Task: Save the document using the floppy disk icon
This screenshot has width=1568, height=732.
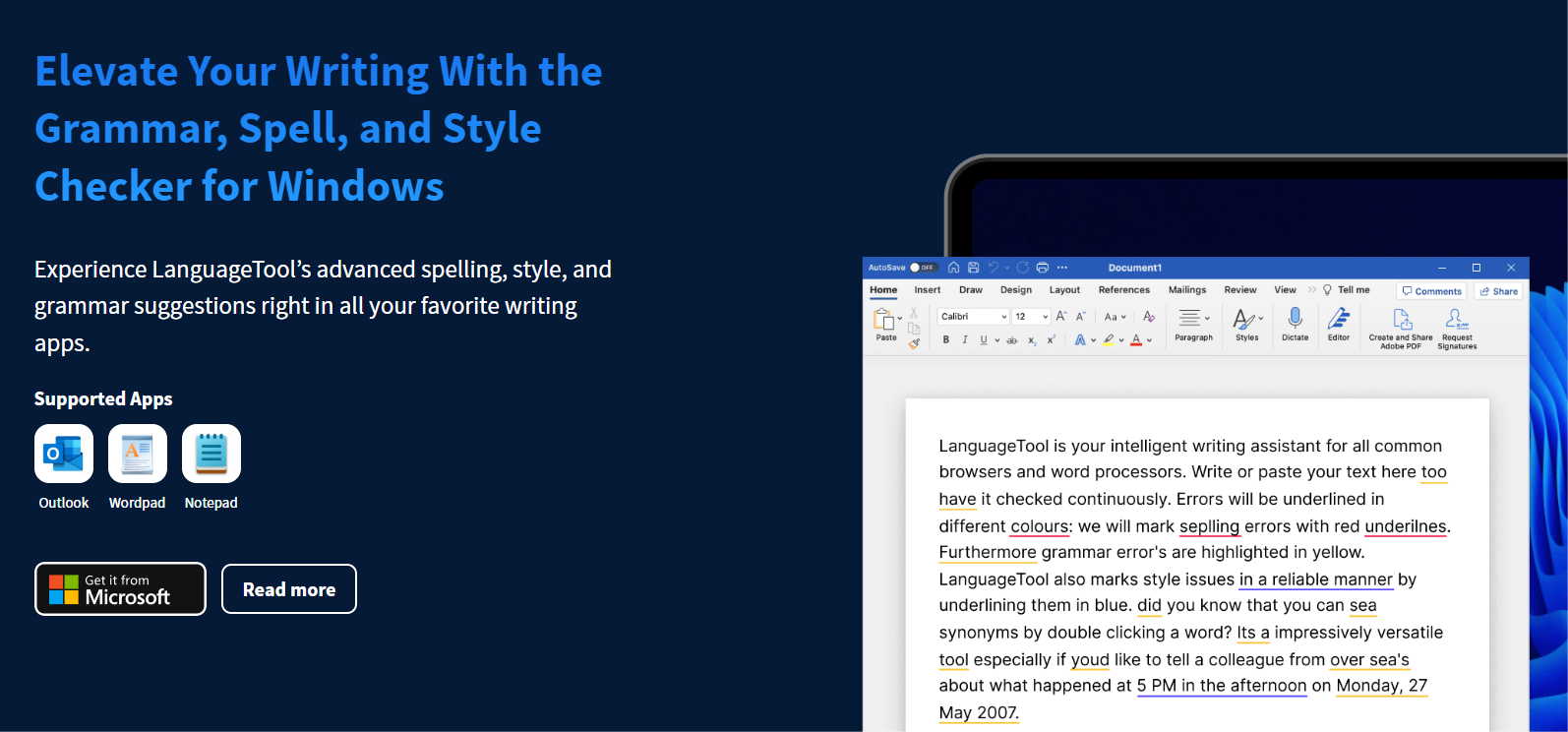Action: click(x=973, y=268)
